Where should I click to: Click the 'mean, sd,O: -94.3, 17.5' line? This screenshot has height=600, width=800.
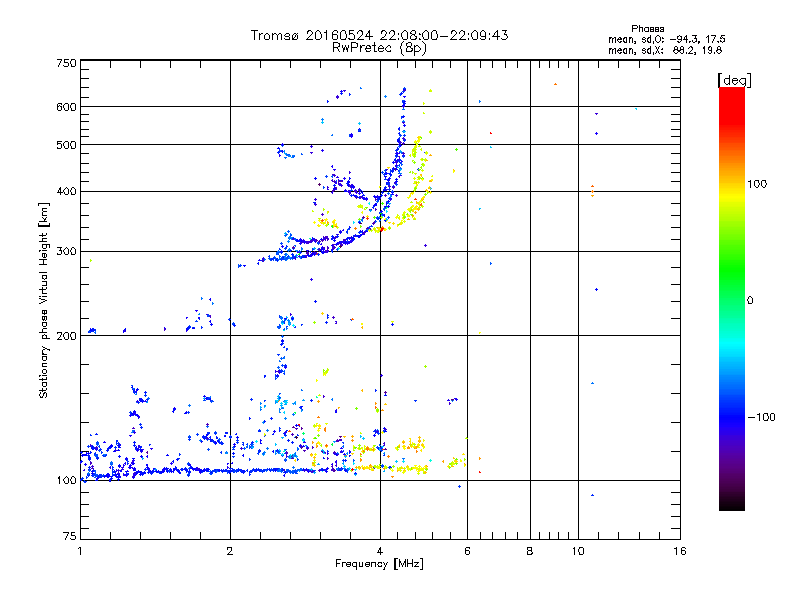[x=667, y=39]
